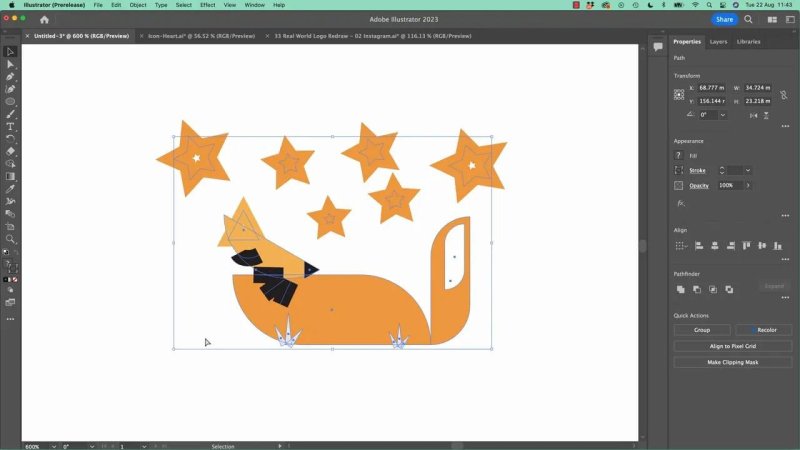Select the Zoom tool
Image resolution: width=800 pixels, height=450 pixels.
[10, 239]
